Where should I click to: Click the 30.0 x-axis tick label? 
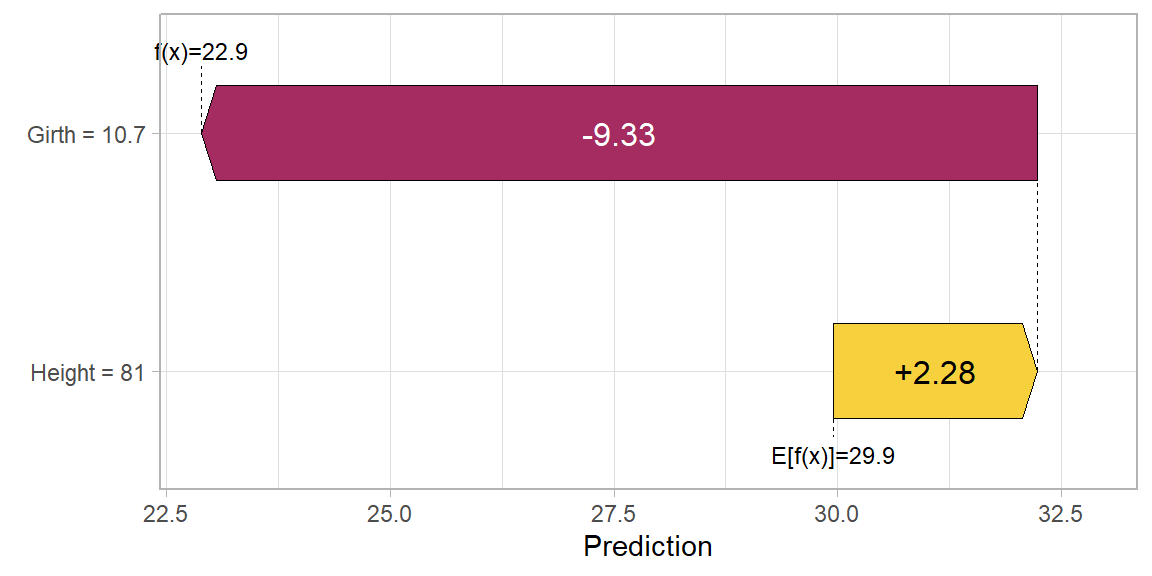click(836, 514)
